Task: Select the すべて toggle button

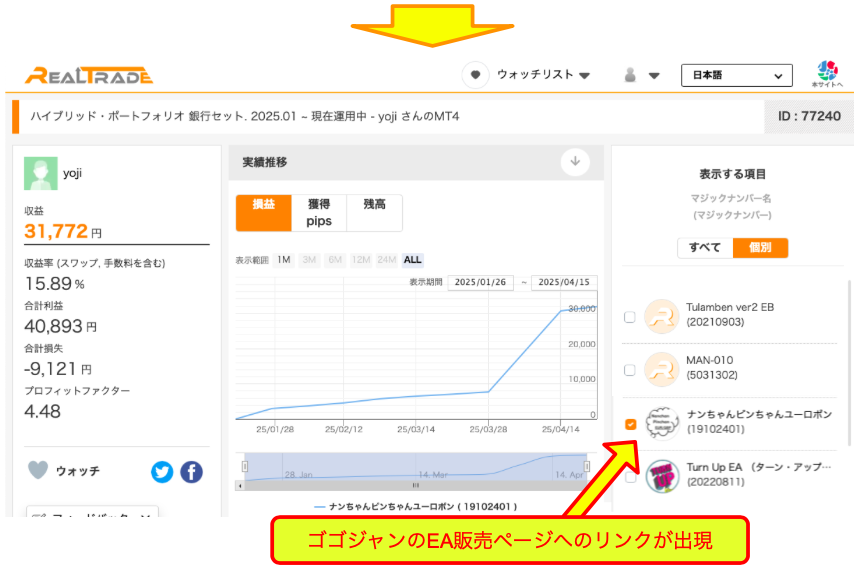Action: click(705, 247)
